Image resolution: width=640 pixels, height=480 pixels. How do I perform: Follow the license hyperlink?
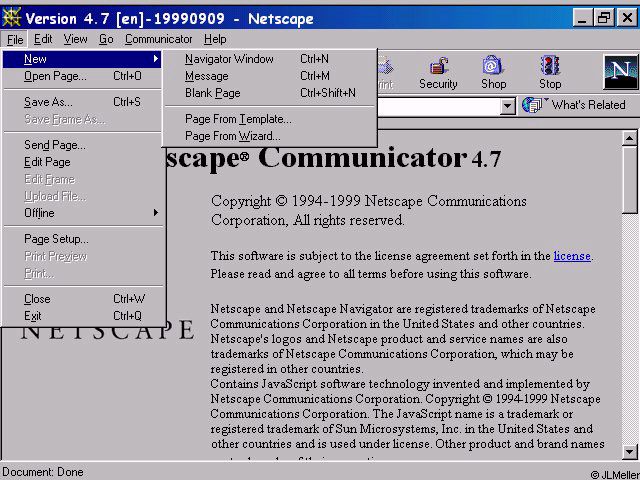point(572,256)
